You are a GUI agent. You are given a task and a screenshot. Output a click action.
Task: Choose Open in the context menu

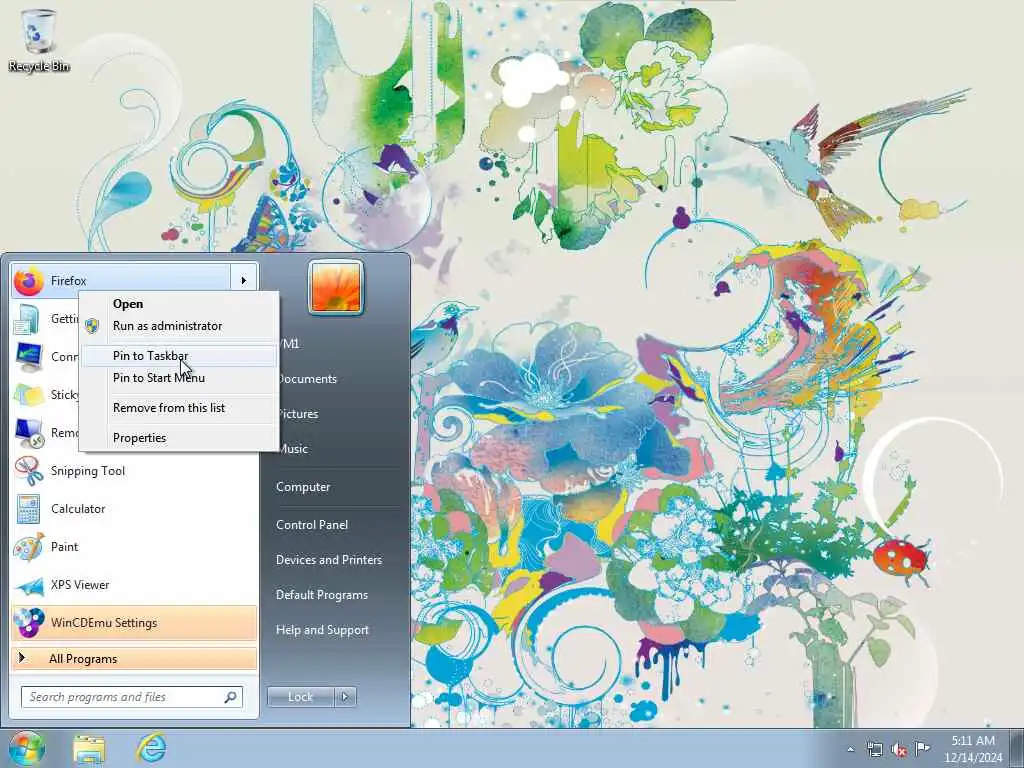tap(180, 304)
